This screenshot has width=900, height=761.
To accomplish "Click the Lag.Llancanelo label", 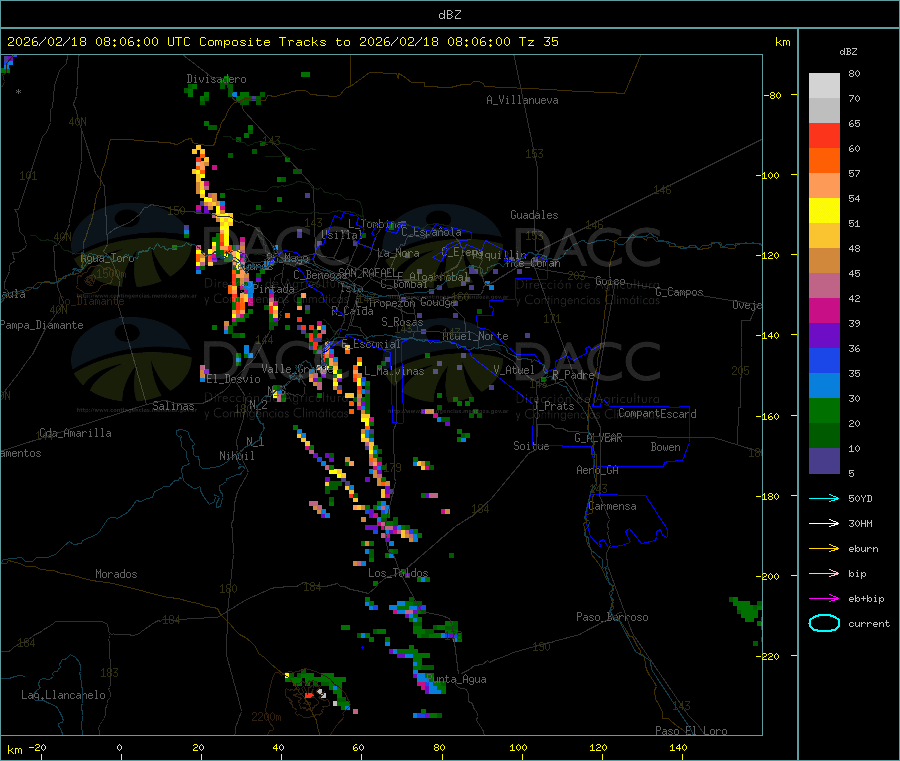I will (63, 695).
